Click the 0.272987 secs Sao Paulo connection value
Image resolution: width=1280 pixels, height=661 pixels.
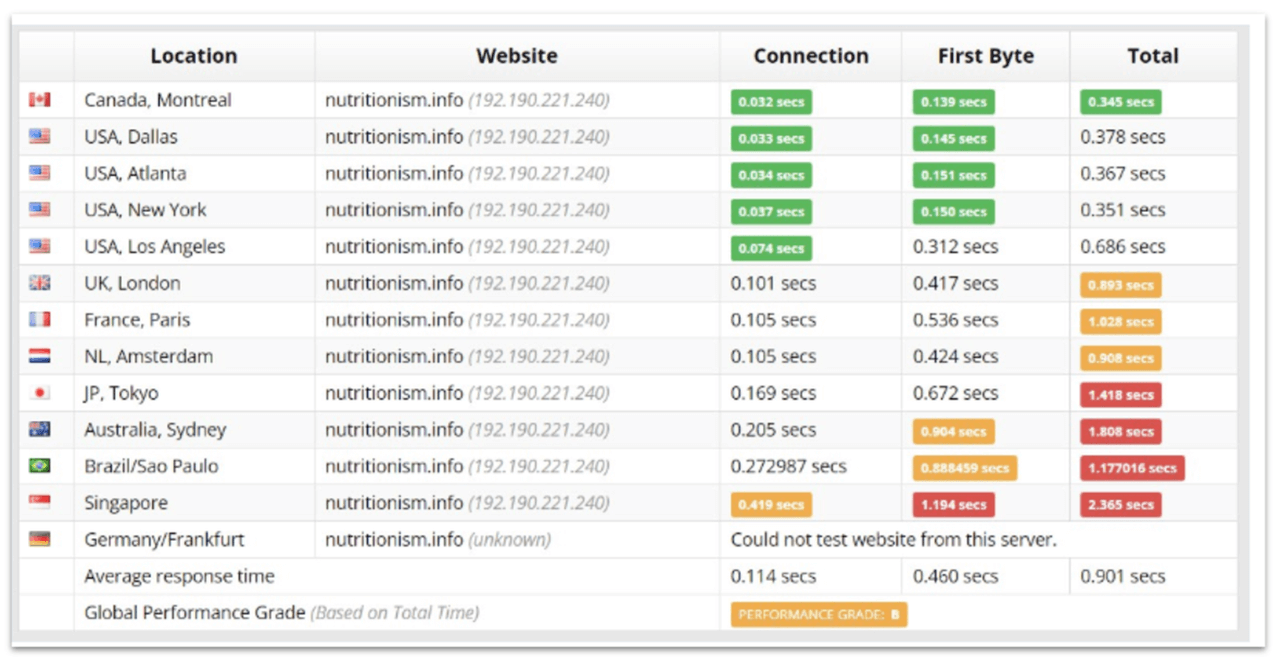789,467
